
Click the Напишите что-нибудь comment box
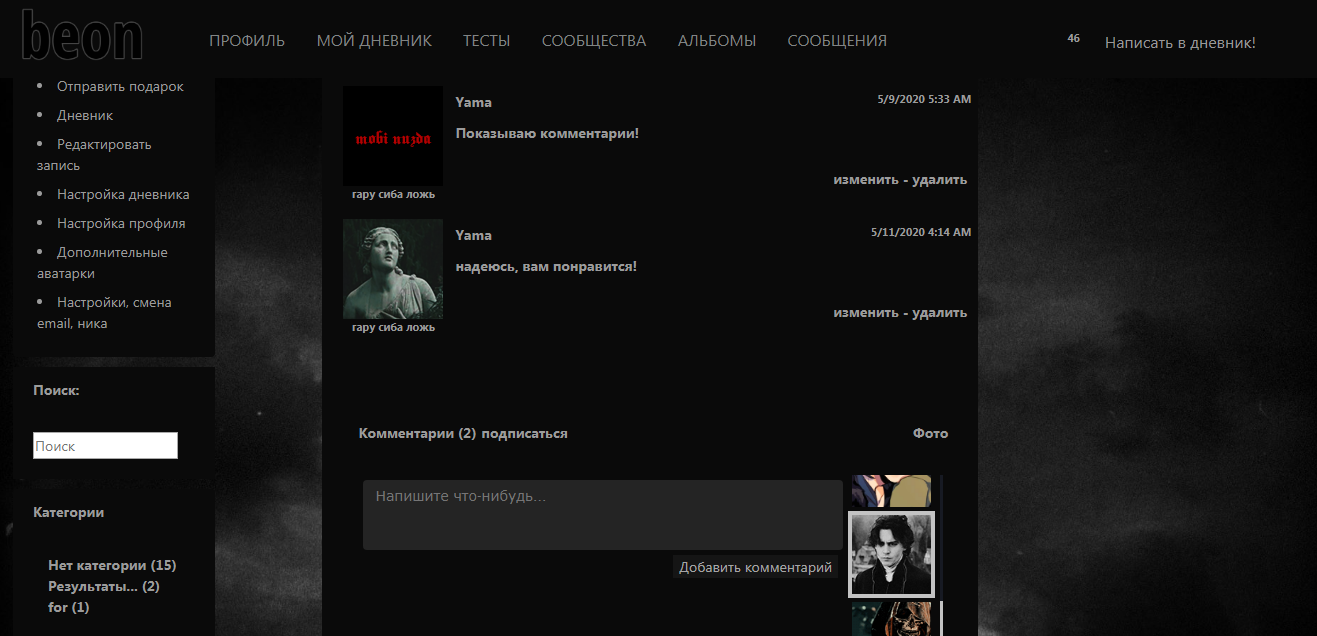pyautogui.click(x=602, y=515)
